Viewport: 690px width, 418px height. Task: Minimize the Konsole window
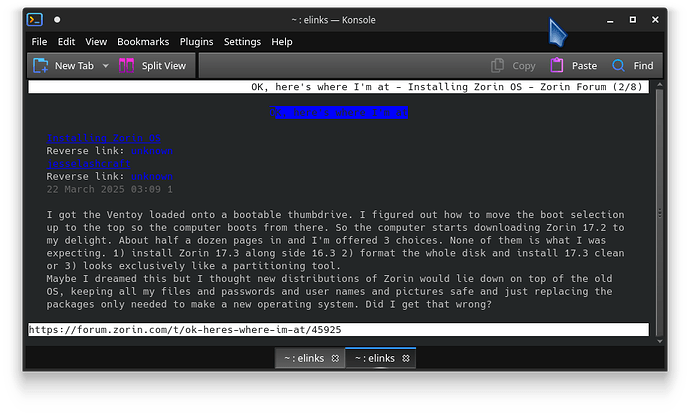(610, 20)
